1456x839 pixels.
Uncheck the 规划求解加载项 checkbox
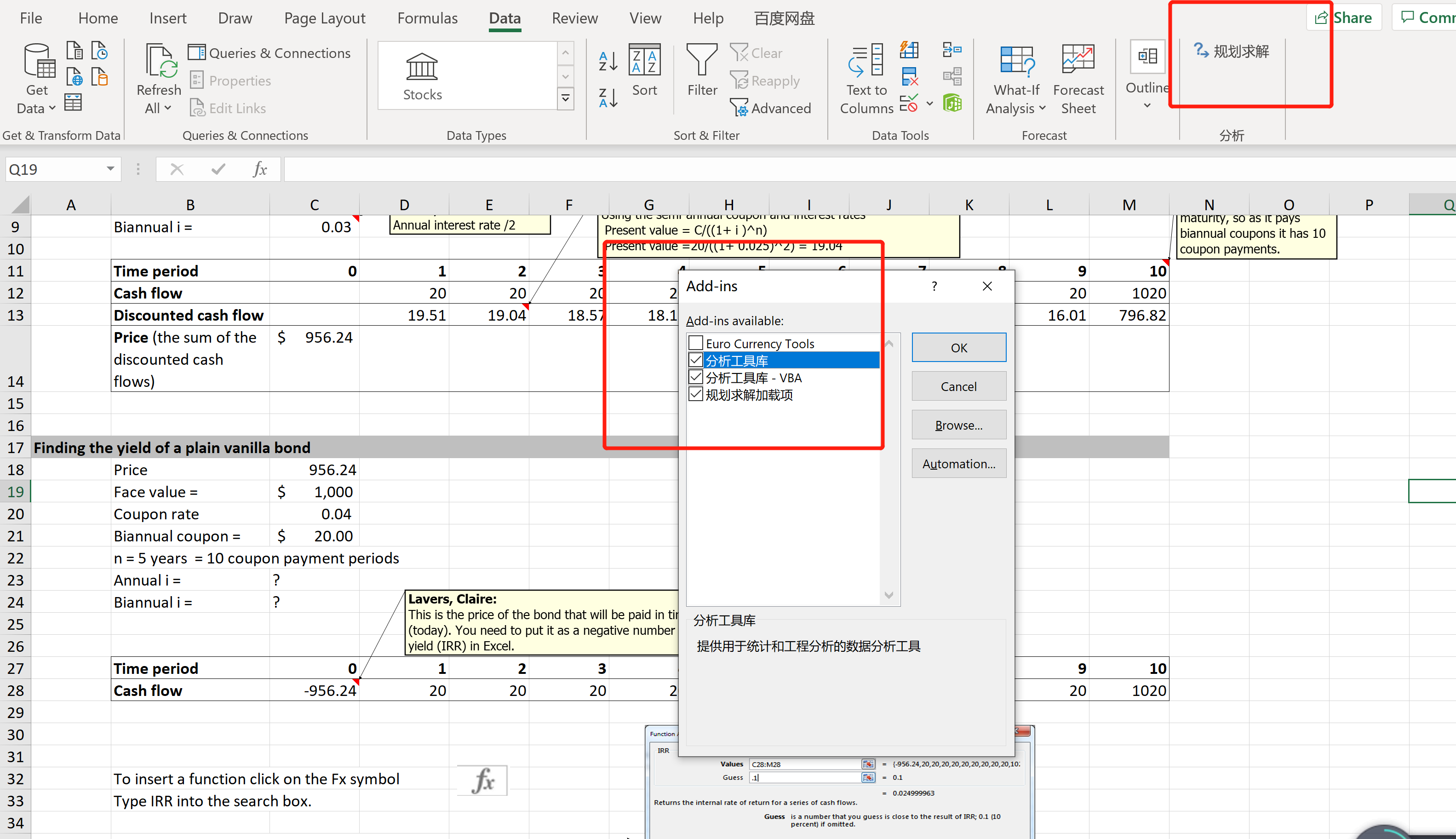click(696, 395)
